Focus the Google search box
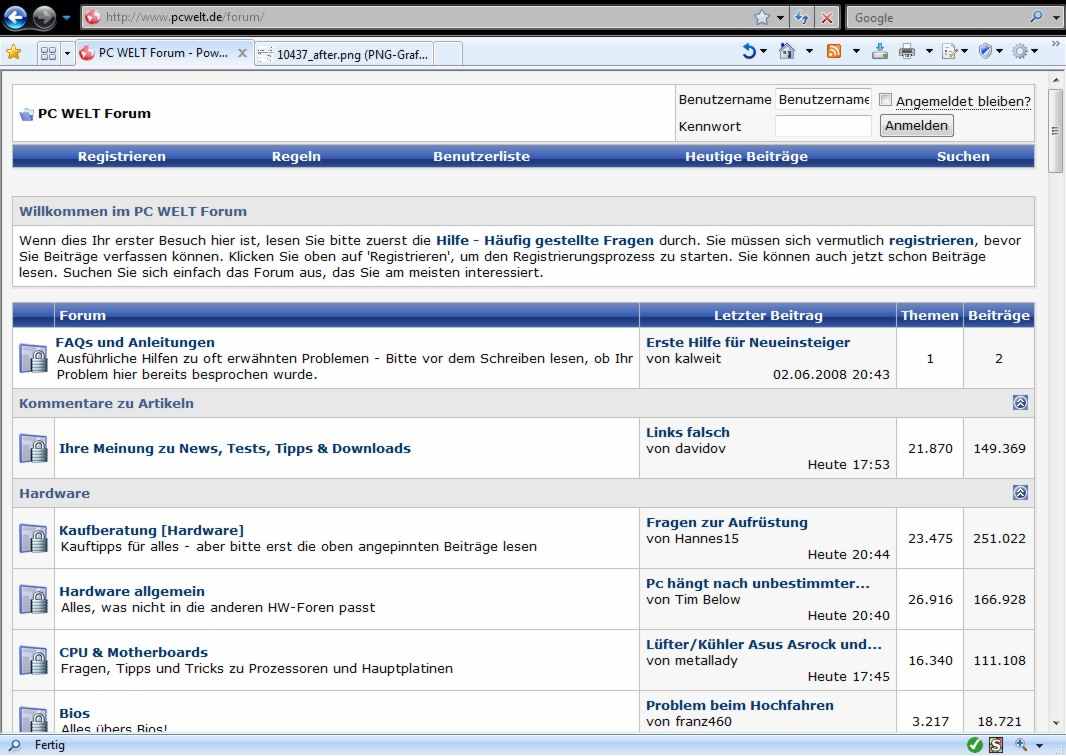 (938, 18)
